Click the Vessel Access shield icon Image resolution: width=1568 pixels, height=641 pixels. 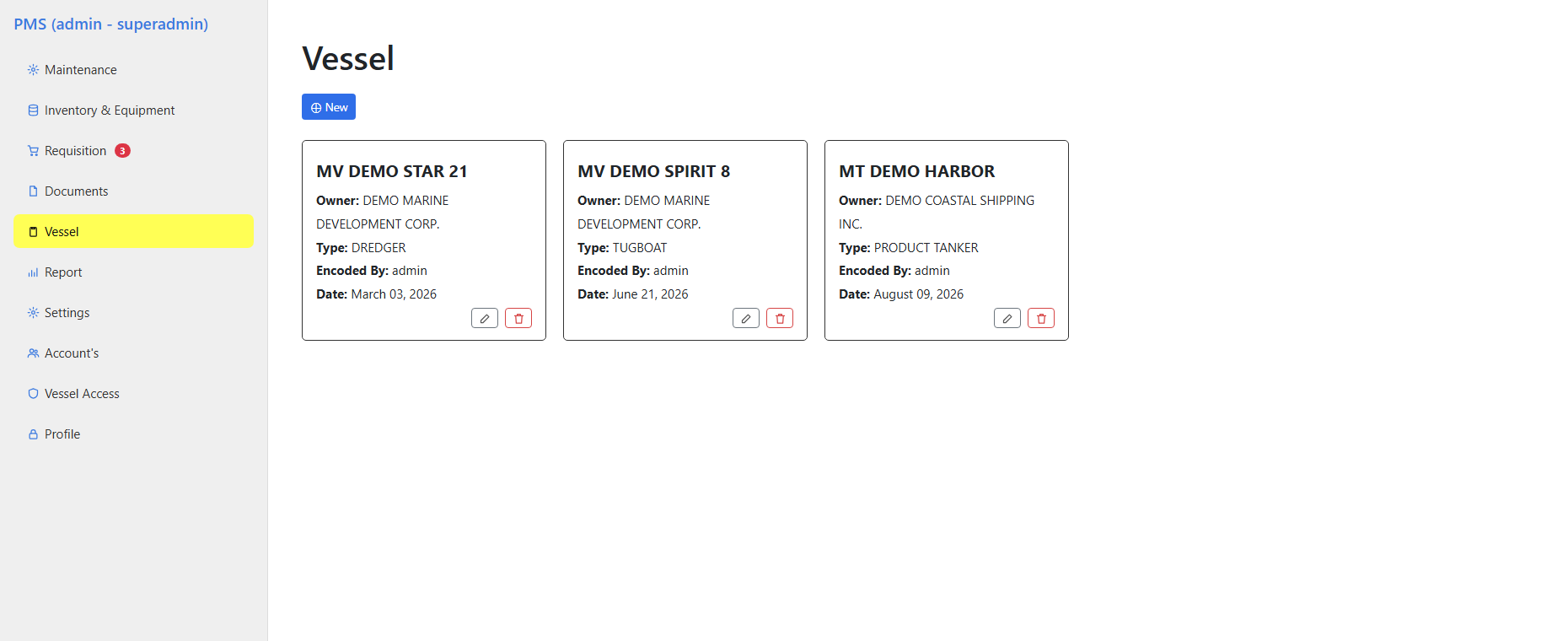[x=33, y=394]
